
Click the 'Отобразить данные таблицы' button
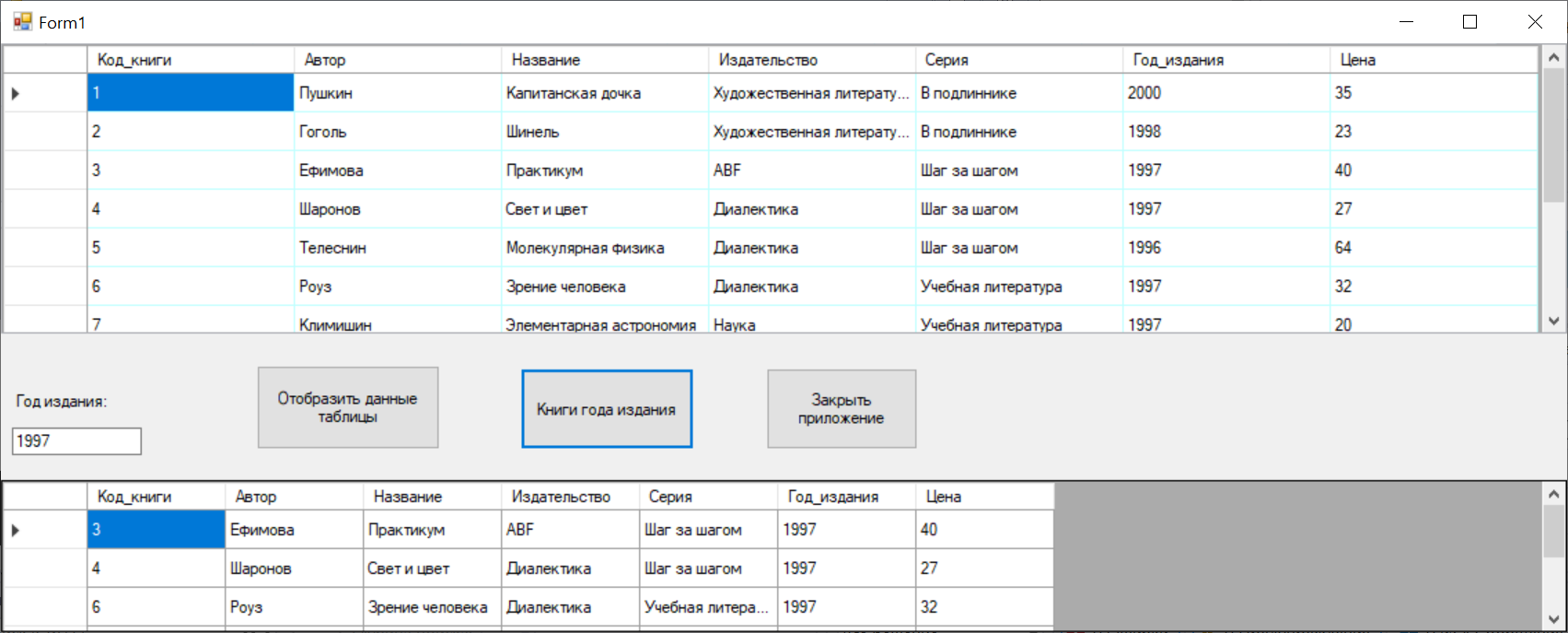coord(347,407)
